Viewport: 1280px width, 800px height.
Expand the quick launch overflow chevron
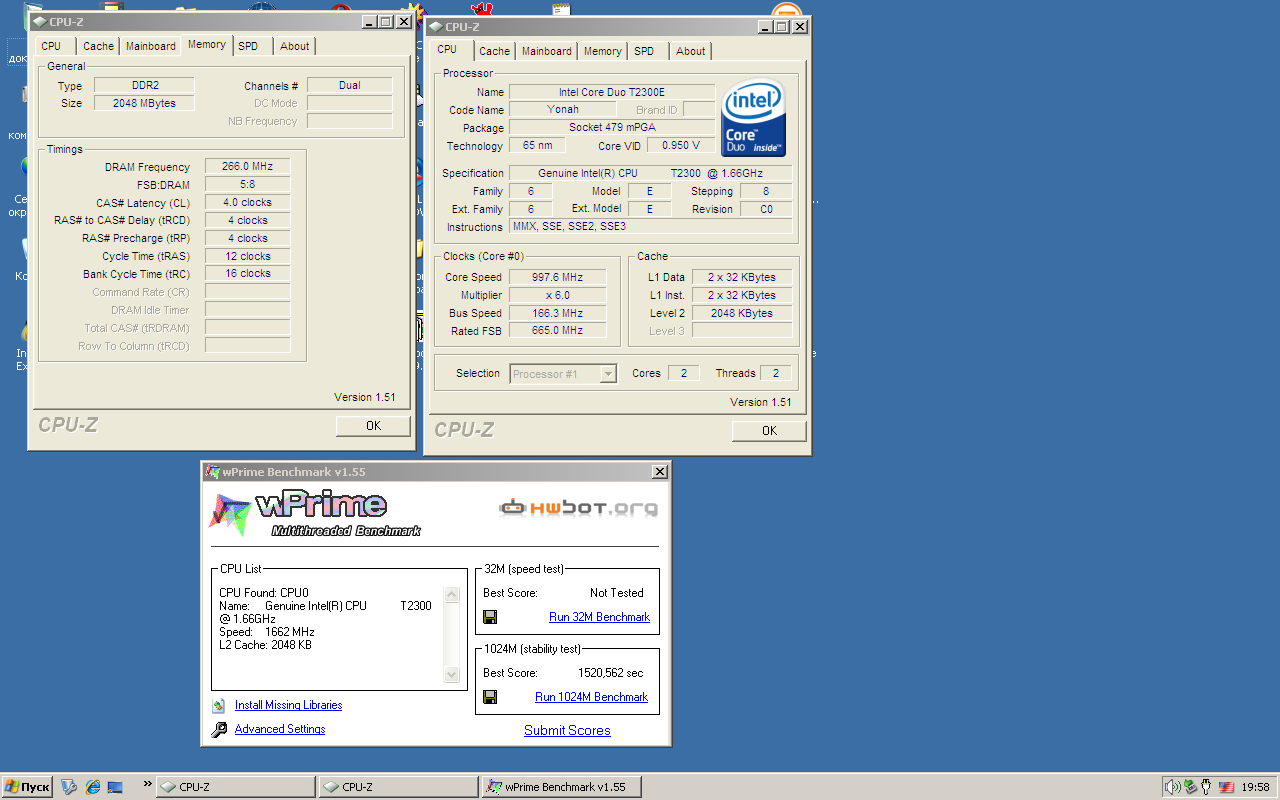point(148,783)
